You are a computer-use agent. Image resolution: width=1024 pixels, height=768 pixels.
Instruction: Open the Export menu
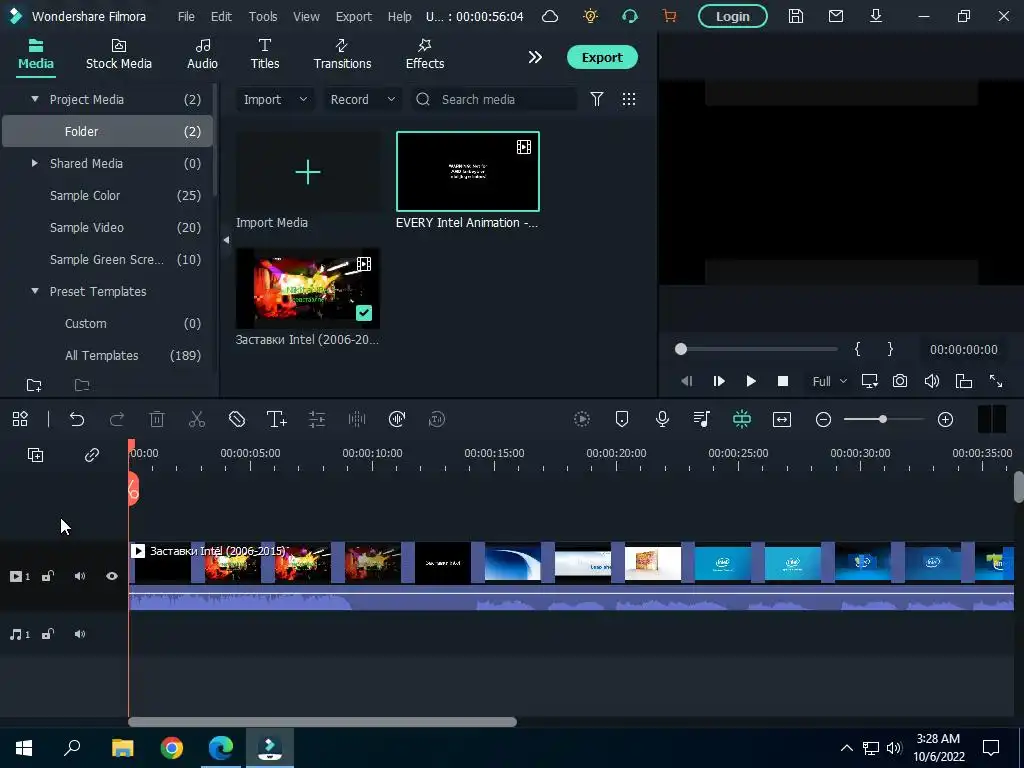click(x=353, y=16)
